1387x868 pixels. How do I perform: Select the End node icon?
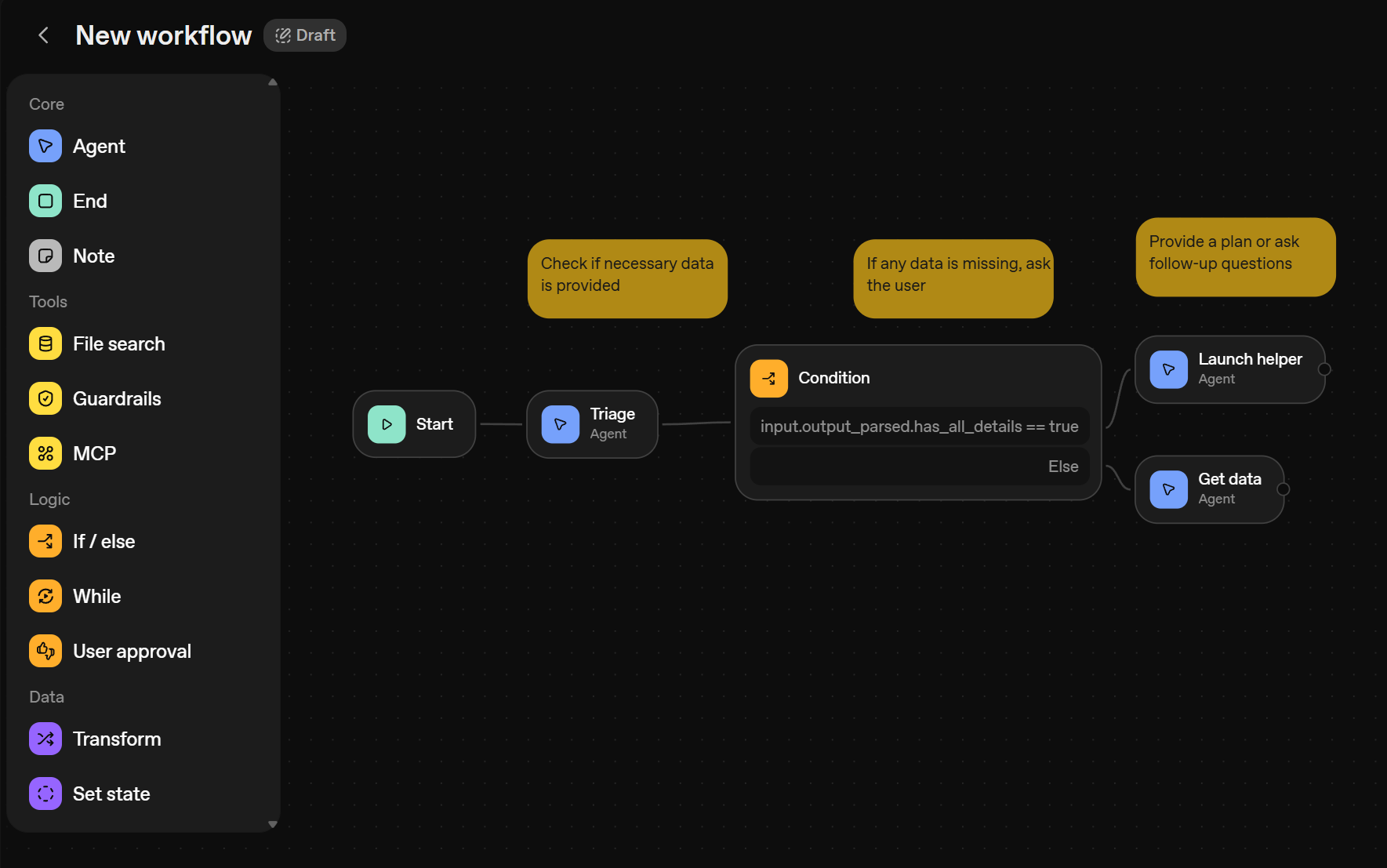pyautogui.click(x=45, y=202)
